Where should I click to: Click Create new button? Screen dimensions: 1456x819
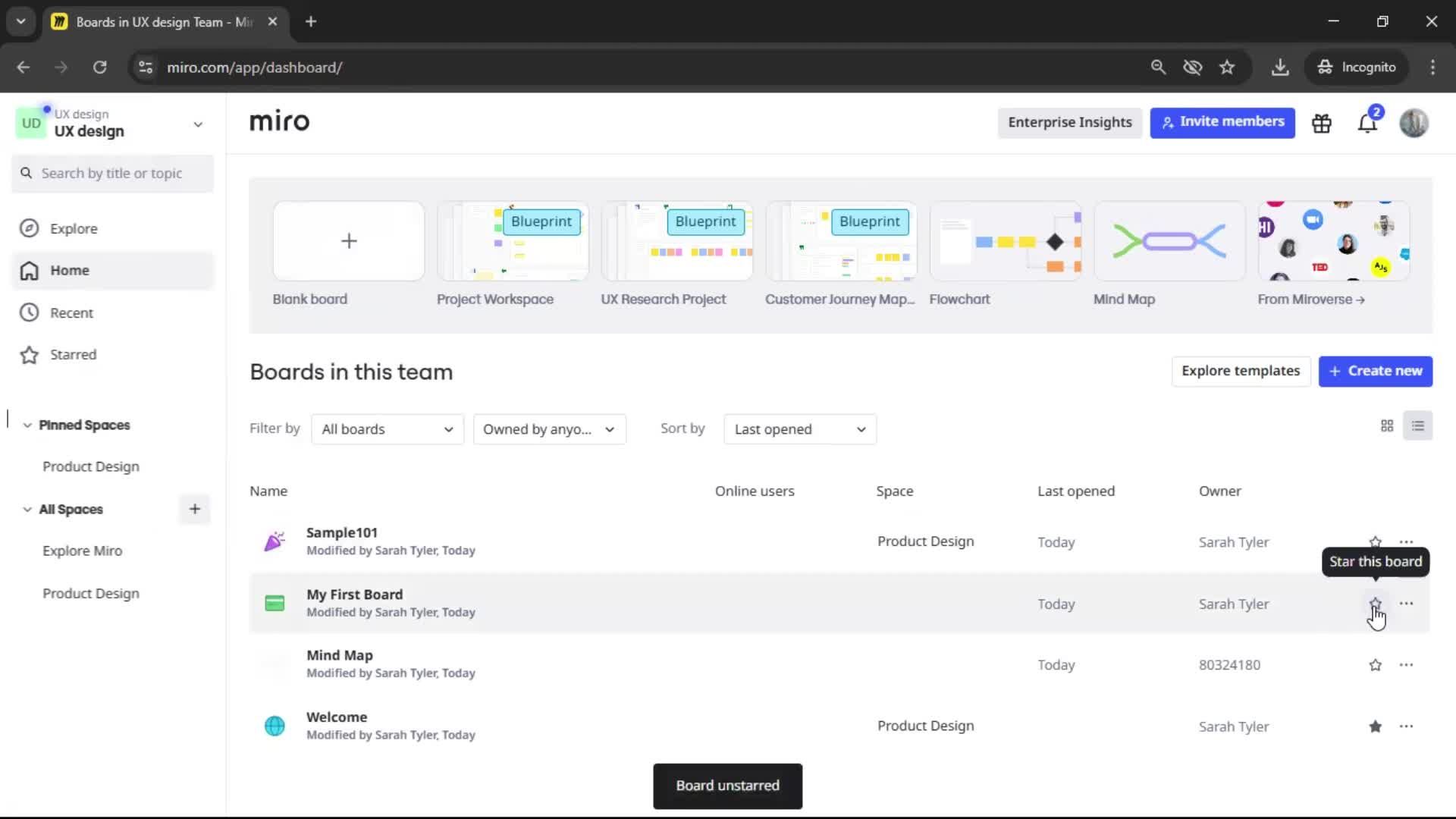point(1375,372)
